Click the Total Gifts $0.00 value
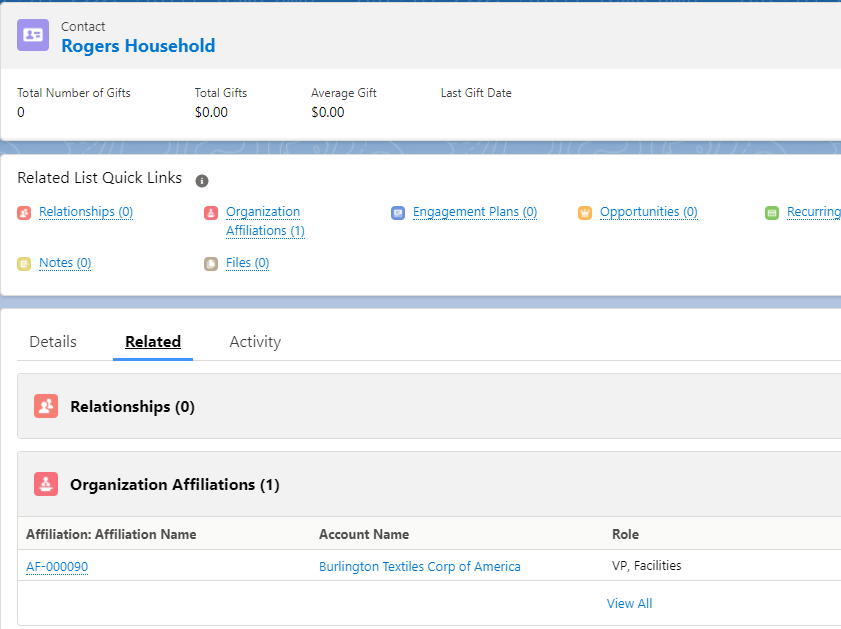The height and width of the screenshot is (629, 841). 211,112
